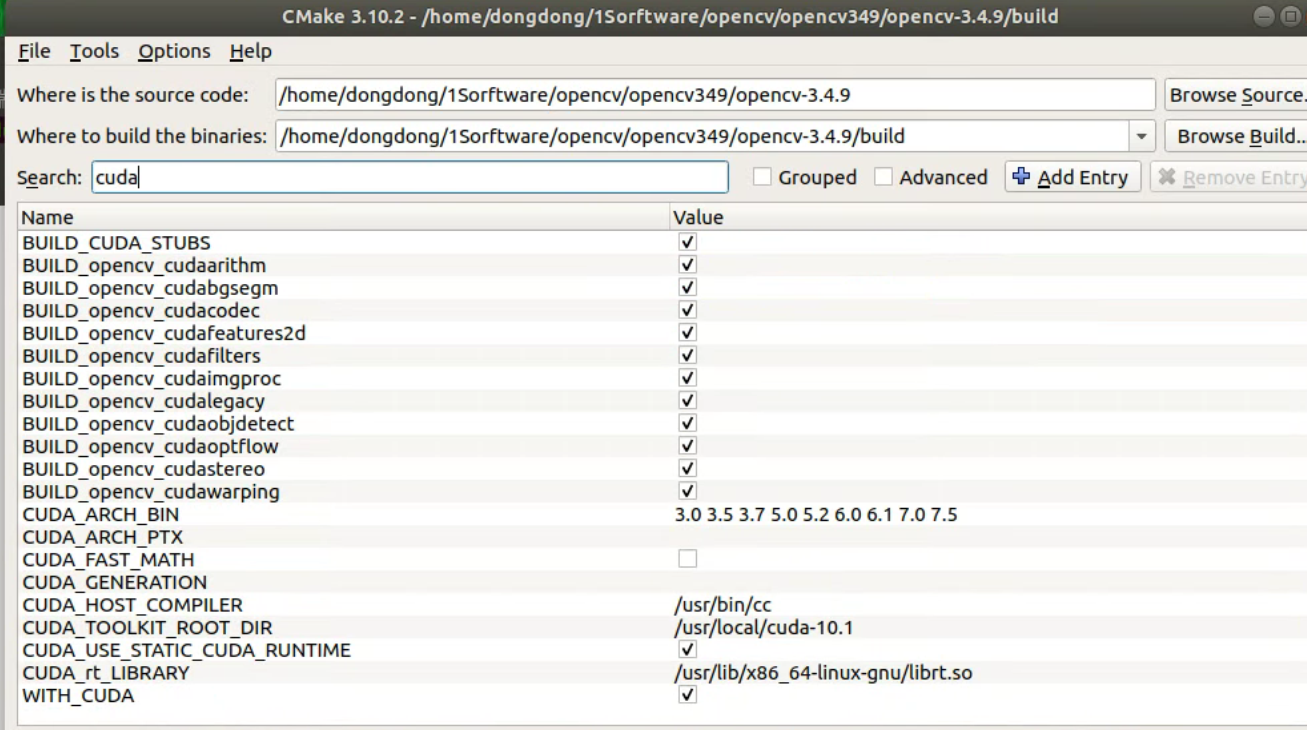The image size is (1307, 730).
Task: Select the CUDA_ARCH_BIN value 3.0 3.5 3.7
Action: tap(816, 514)
